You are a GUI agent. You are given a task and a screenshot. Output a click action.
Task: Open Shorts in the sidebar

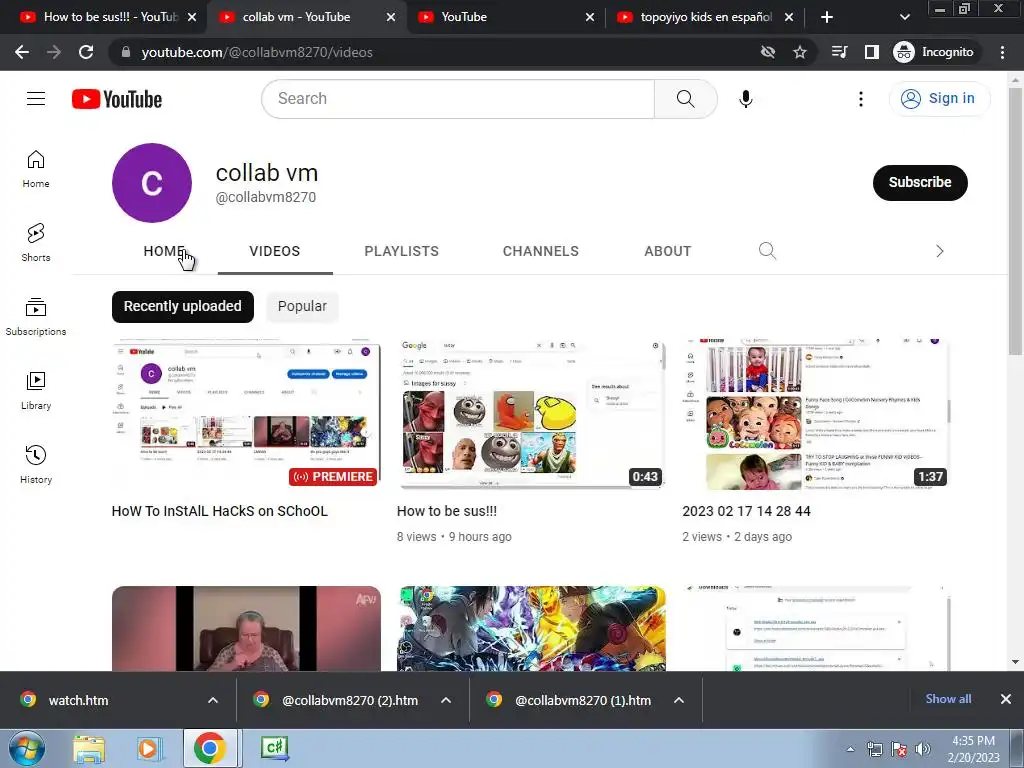(x=36, y=243)
